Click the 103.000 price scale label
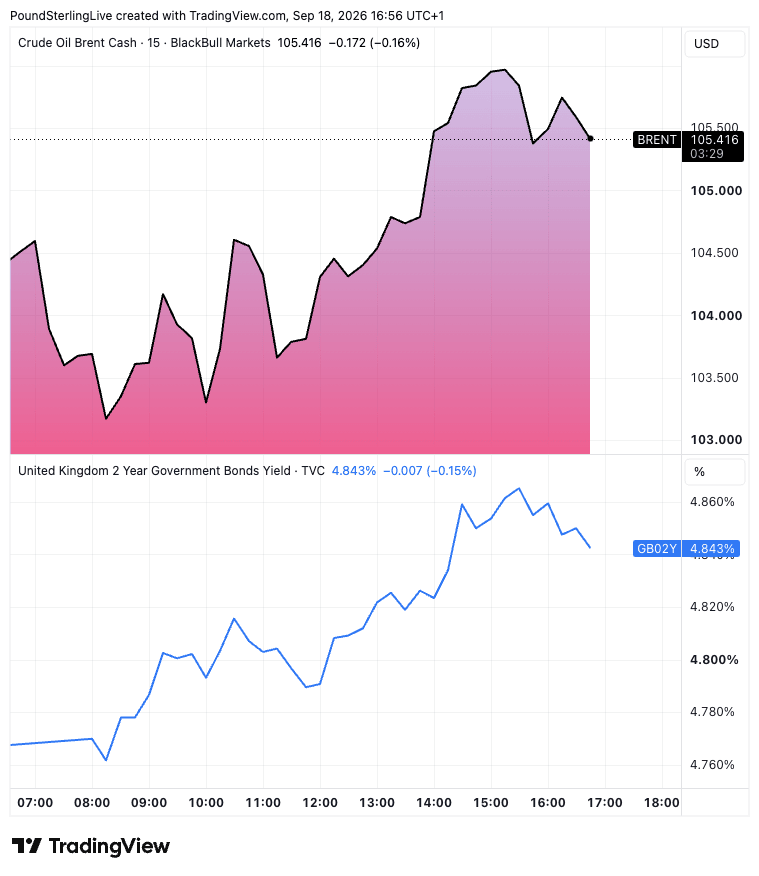 tap(717, 440)
